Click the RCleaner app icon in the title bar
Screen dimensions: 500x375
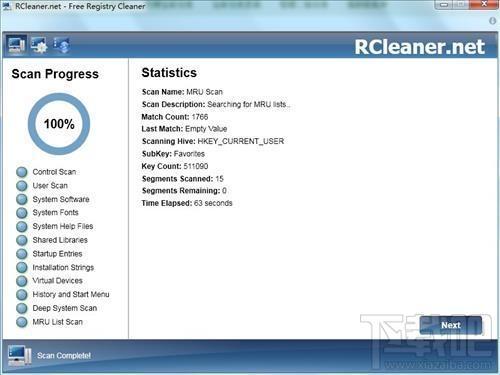pos(7,6)
